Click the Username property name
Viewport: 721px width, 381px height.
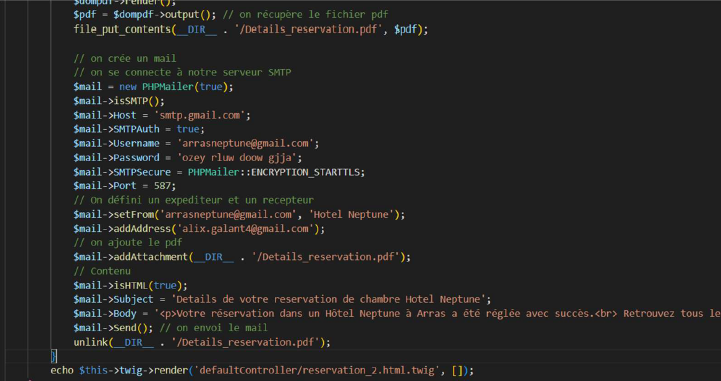[136, 143]
